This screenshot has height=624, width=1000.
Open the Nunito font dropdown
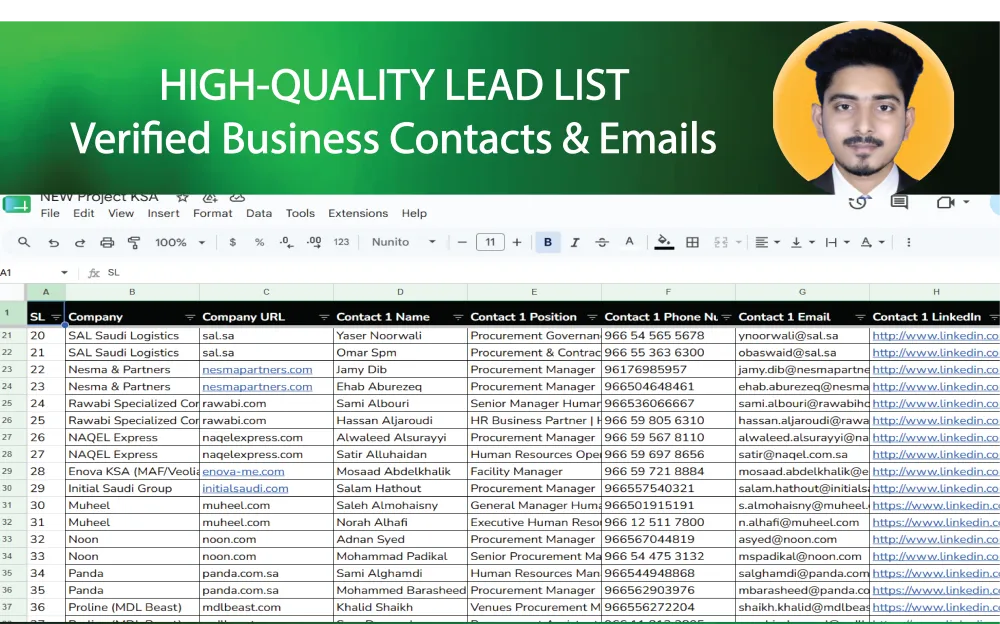[404, 242]
